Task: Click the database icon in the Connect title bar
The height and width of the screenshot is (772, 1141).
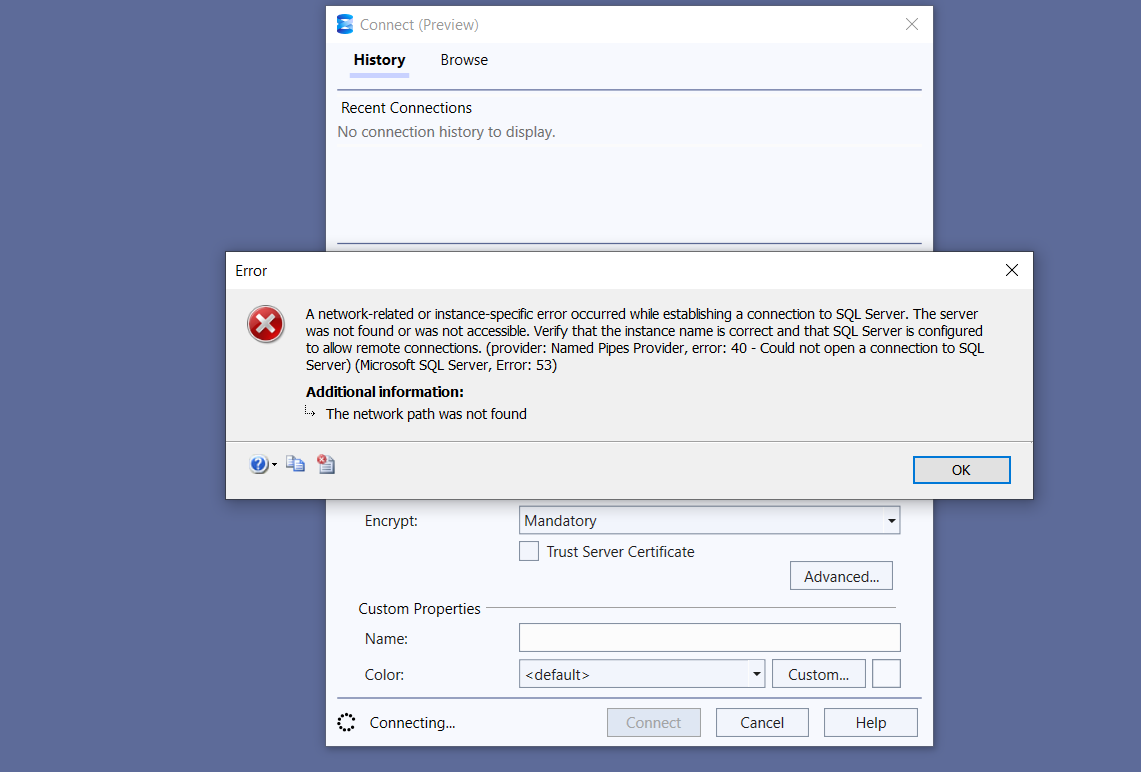Action: [345, 23]
